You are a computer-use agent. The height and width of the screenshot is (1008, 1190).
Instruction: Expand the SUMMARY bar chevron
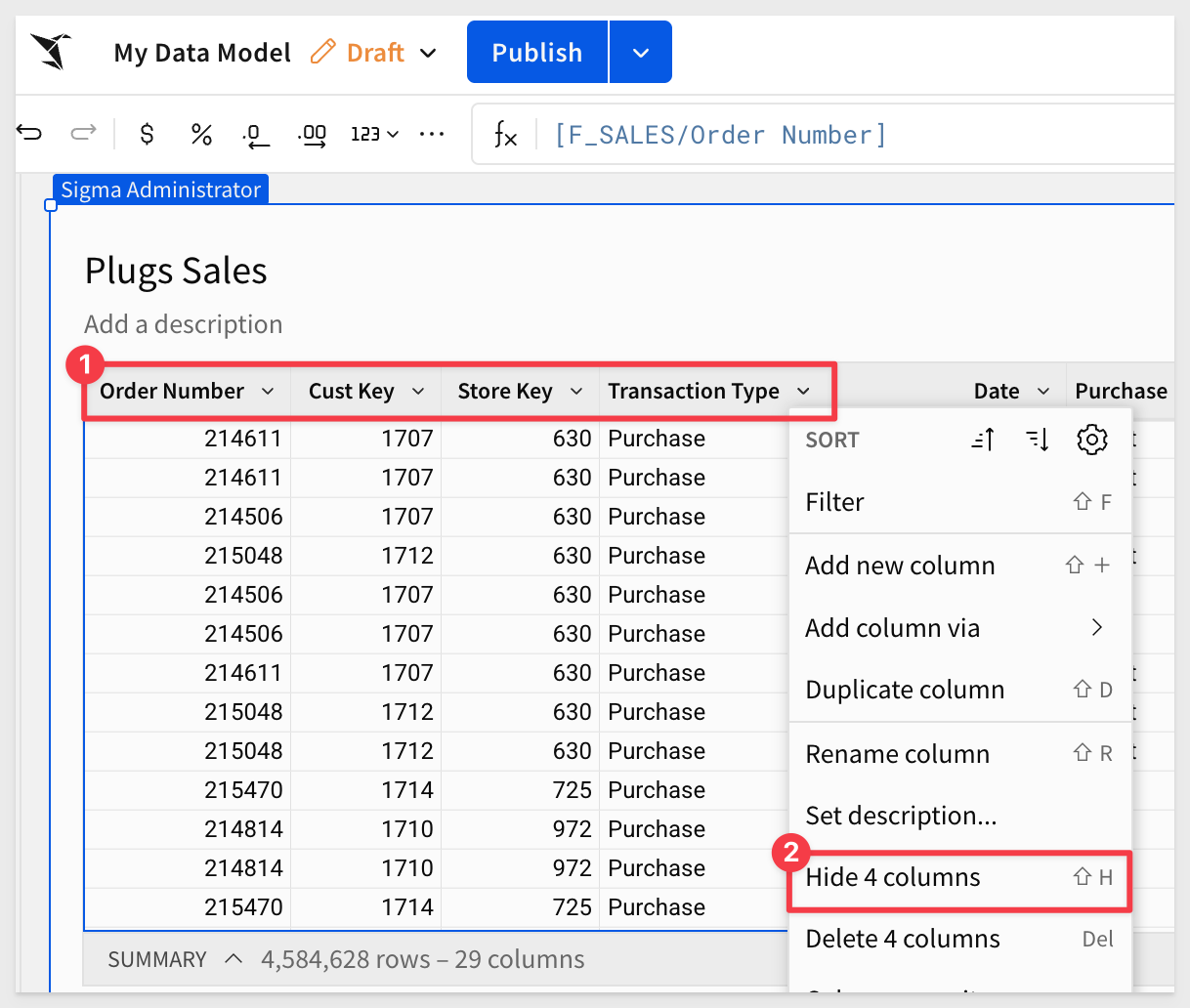(x=234, y=959)
